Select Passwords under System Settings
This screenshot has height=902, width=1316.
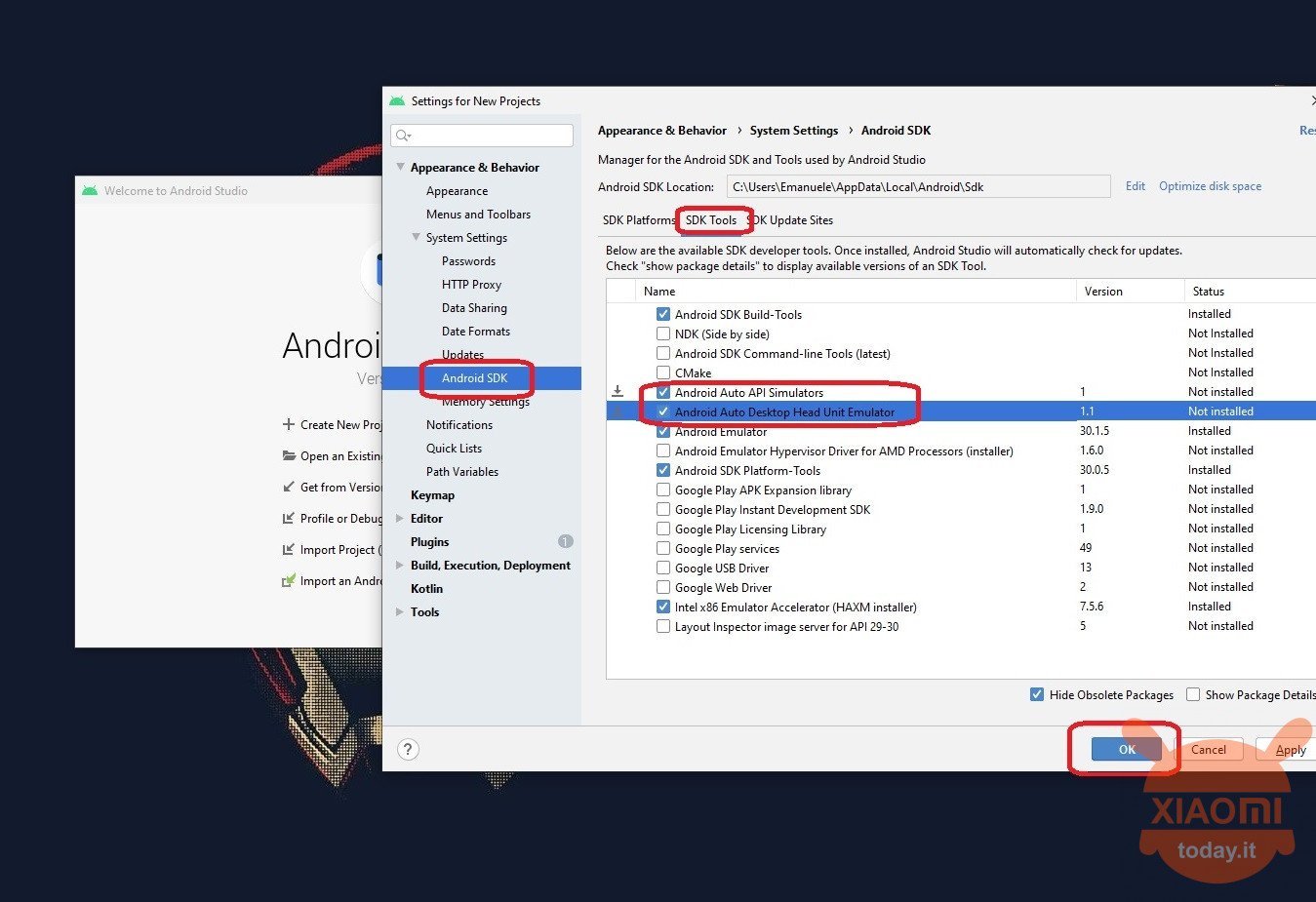pyautogui.click(x=468, y=260)
